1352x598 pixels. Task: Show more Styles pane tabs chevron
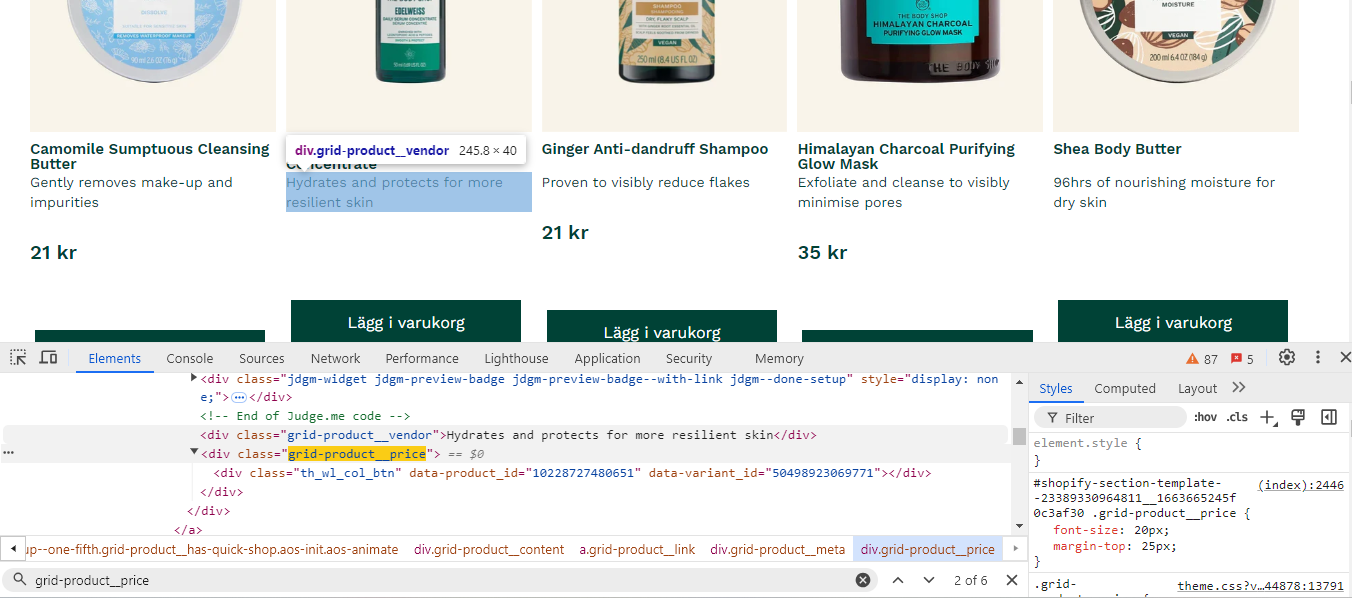click(1239, 388)
